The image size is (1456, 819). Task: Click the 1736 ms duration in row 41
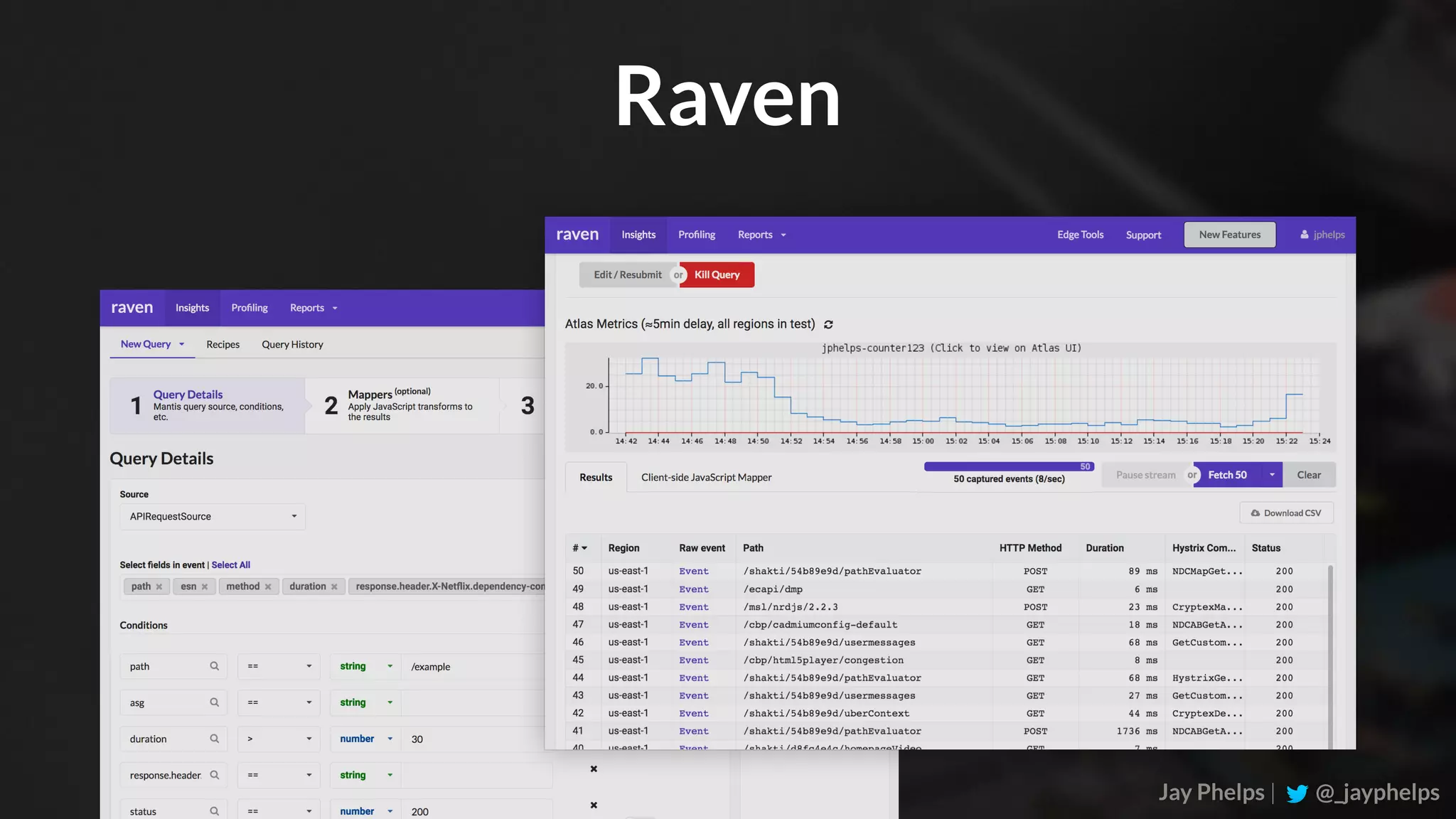pos(1137,731)
